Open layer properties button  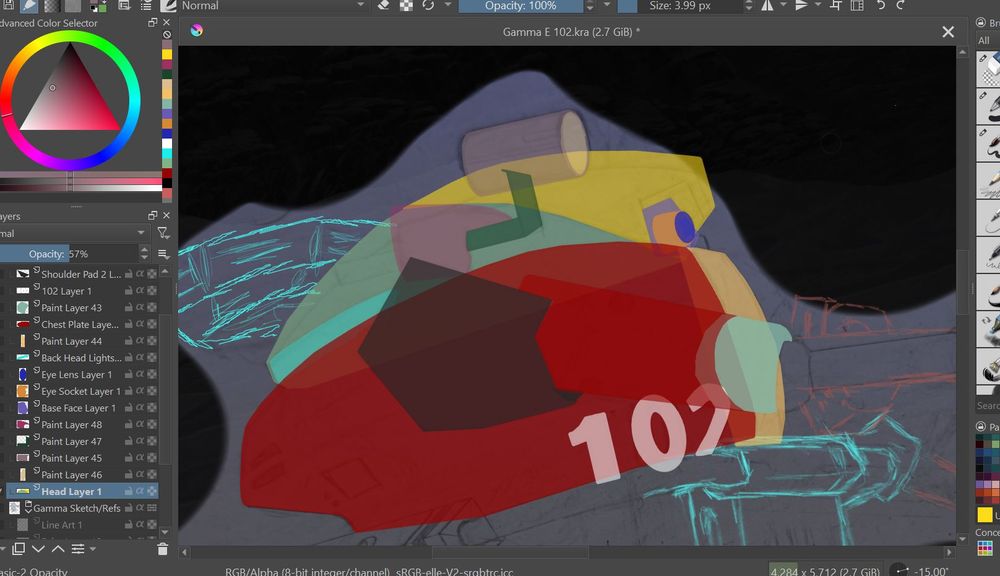pyautogui.click(x=78, y=549)
